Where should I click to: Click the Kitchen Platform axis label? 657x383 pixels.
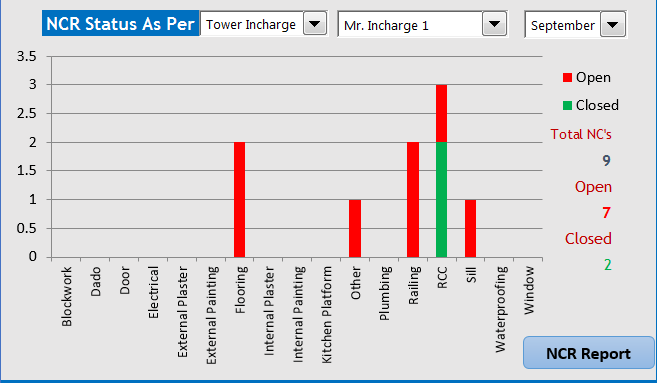click(x=326, y=315)
